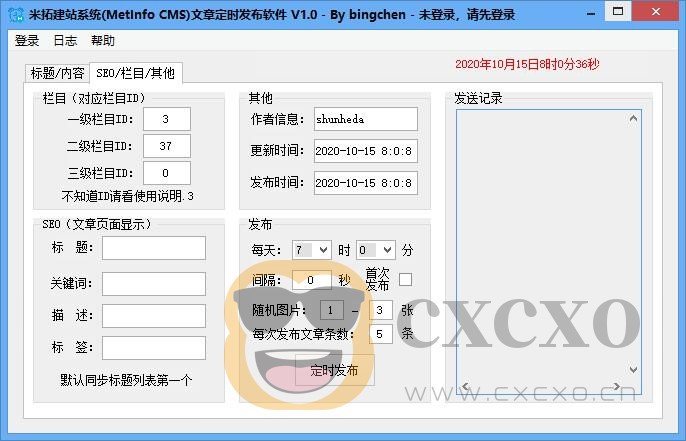Click the 二级栏目ID input field
This screenshot has height=441, width=686.
(167, 146)
